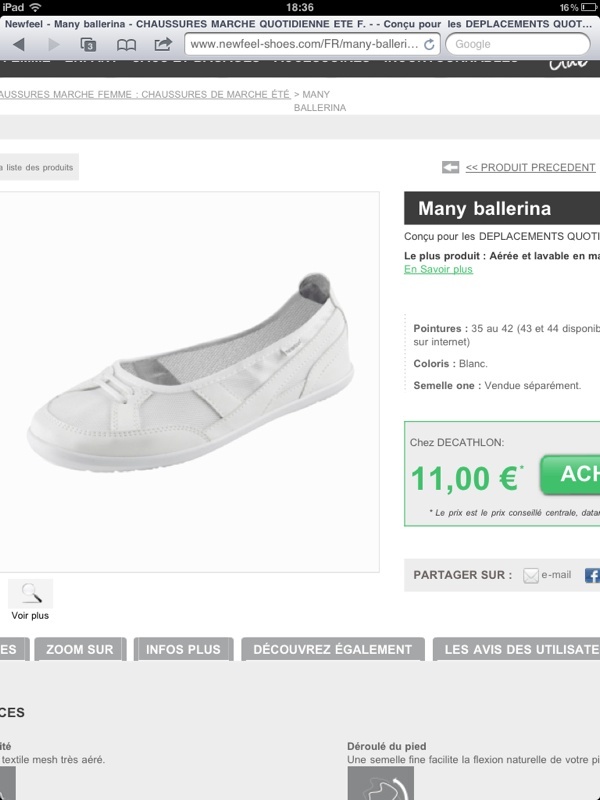Click the En Savoir plus link
Viewport: 600px width, 800px height.
click(x=438, y=269)
